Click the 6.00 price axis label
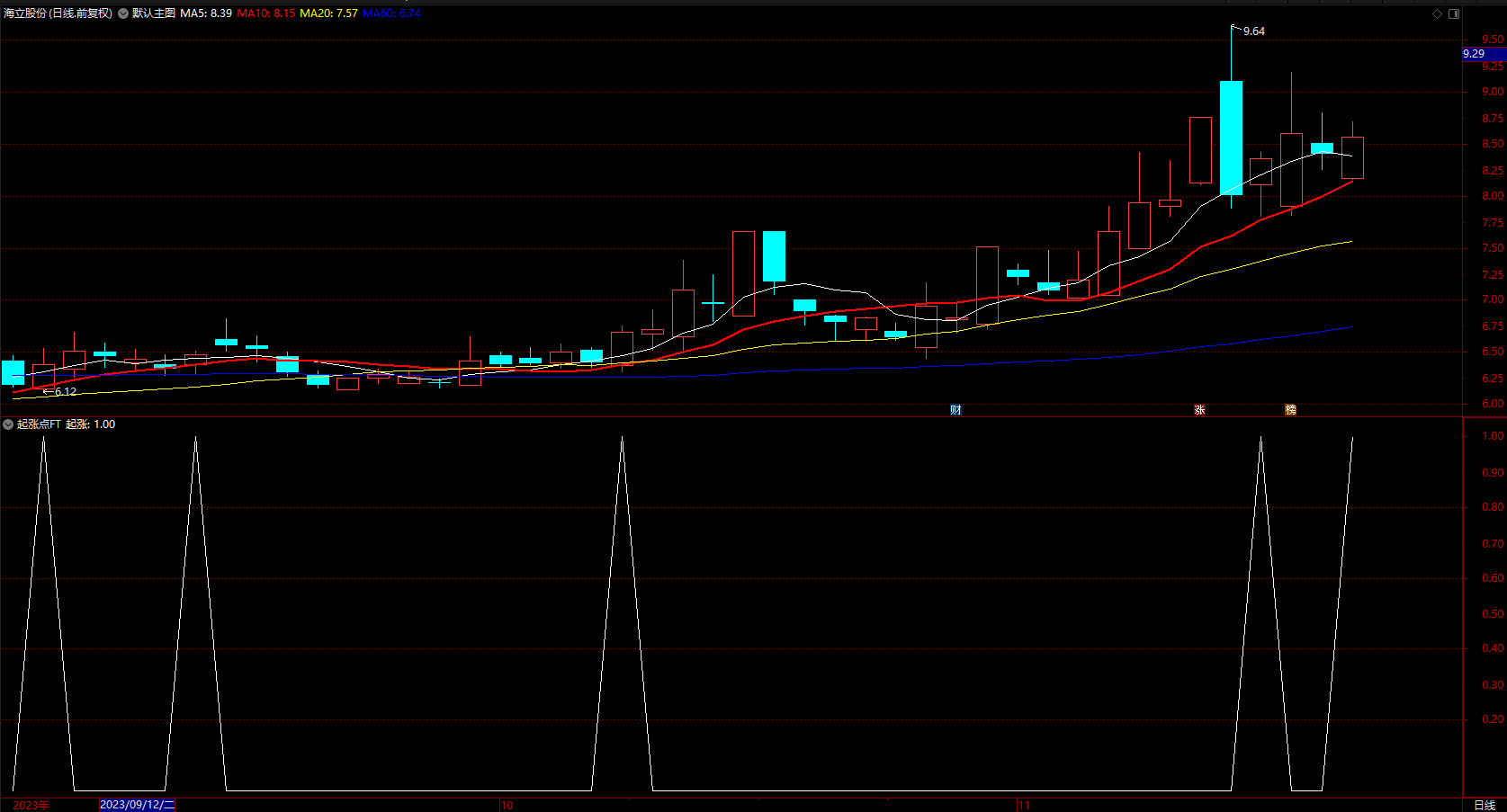The image size is (1507, 812). (x=1493, y=405)
